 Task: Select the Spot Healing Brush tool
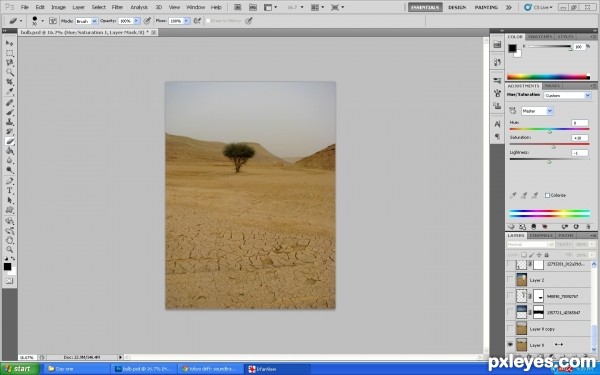click(10, 103)
